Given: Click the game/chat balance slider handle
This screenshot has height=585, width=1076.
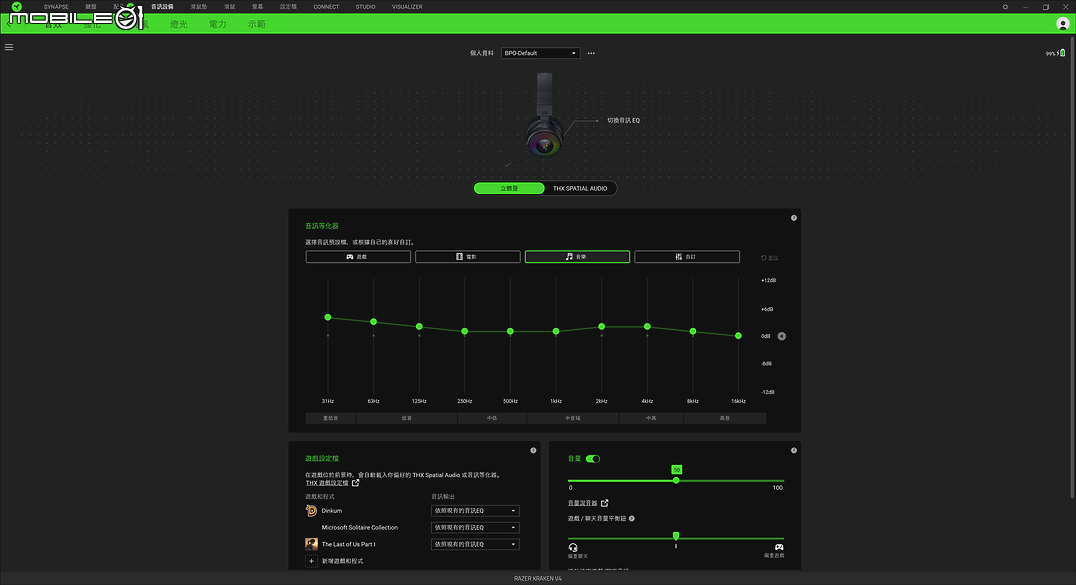Looking at the screenshot, I should pyautogui.click(x=676, y=536).
